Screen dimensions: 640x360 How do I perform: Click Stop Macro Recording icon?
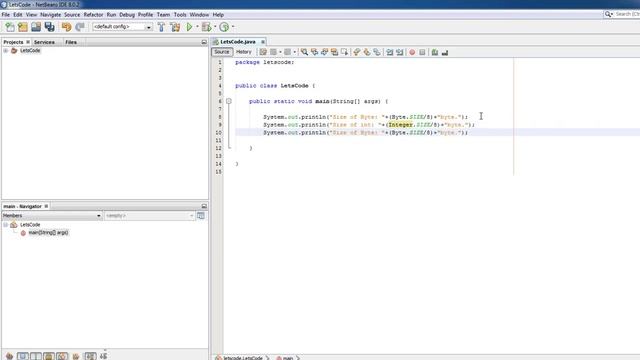422,52
